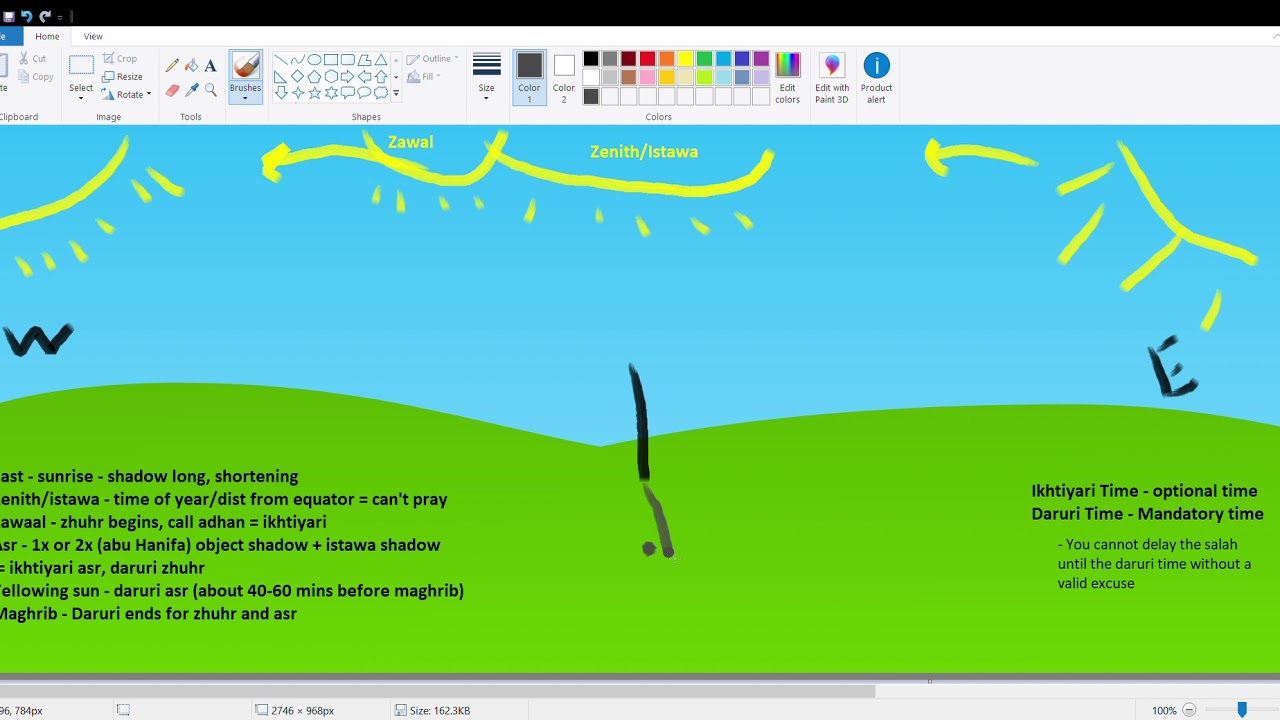Select the Color picker eyedropper tool
This screenshot has width=1280, height=720.
click(191, 90)
